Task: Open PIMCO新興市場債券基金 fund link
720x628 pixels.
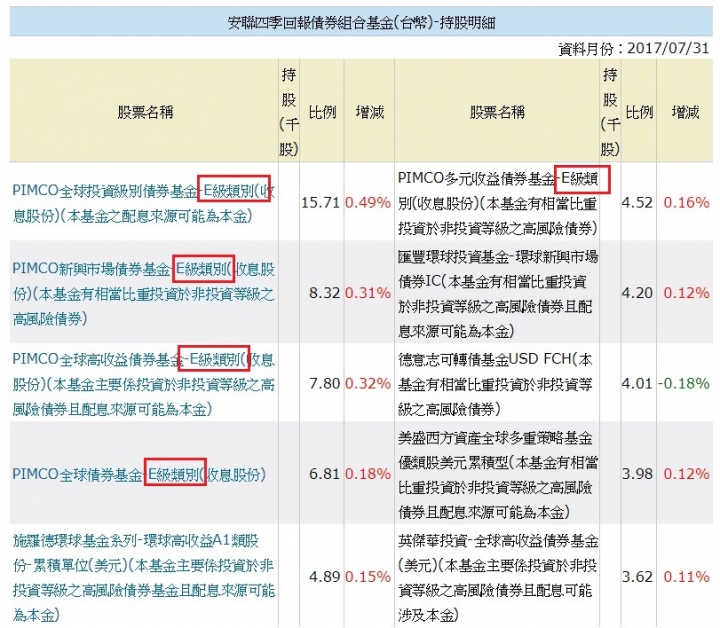Action: click(x=143, y=293)
